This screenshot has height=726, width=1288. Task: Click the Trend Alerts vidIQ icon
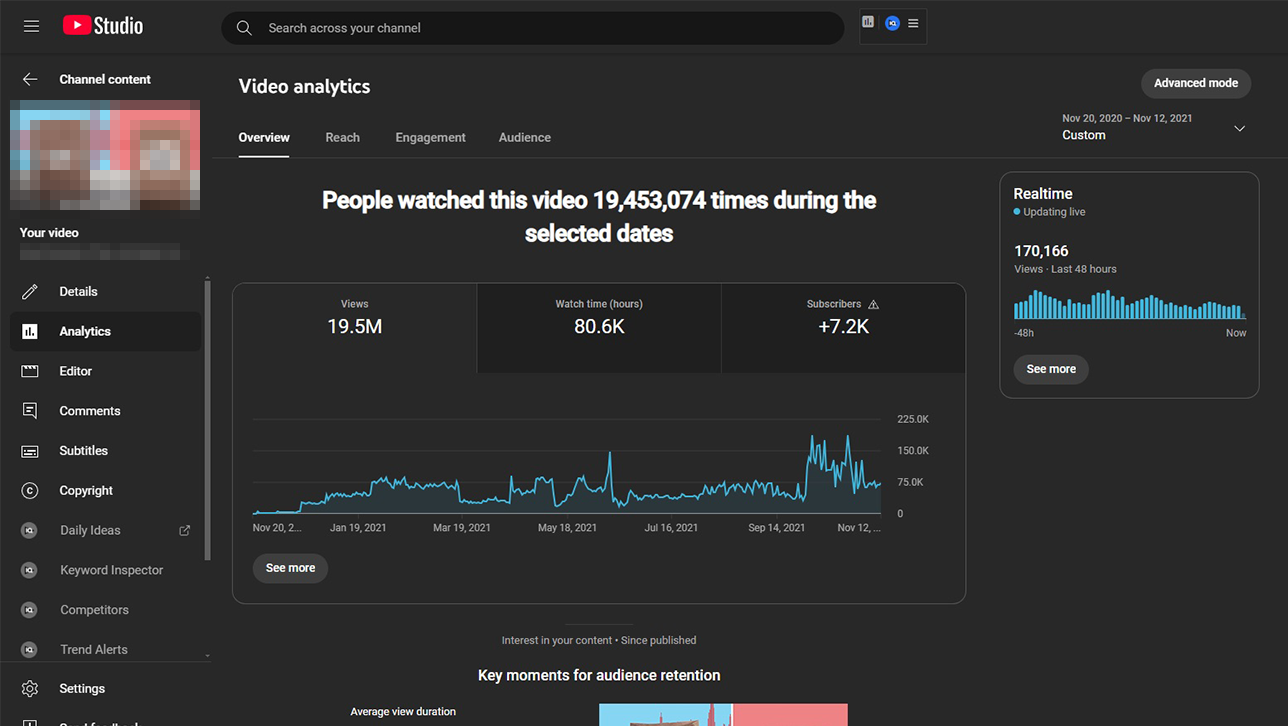tap(29, 649)
